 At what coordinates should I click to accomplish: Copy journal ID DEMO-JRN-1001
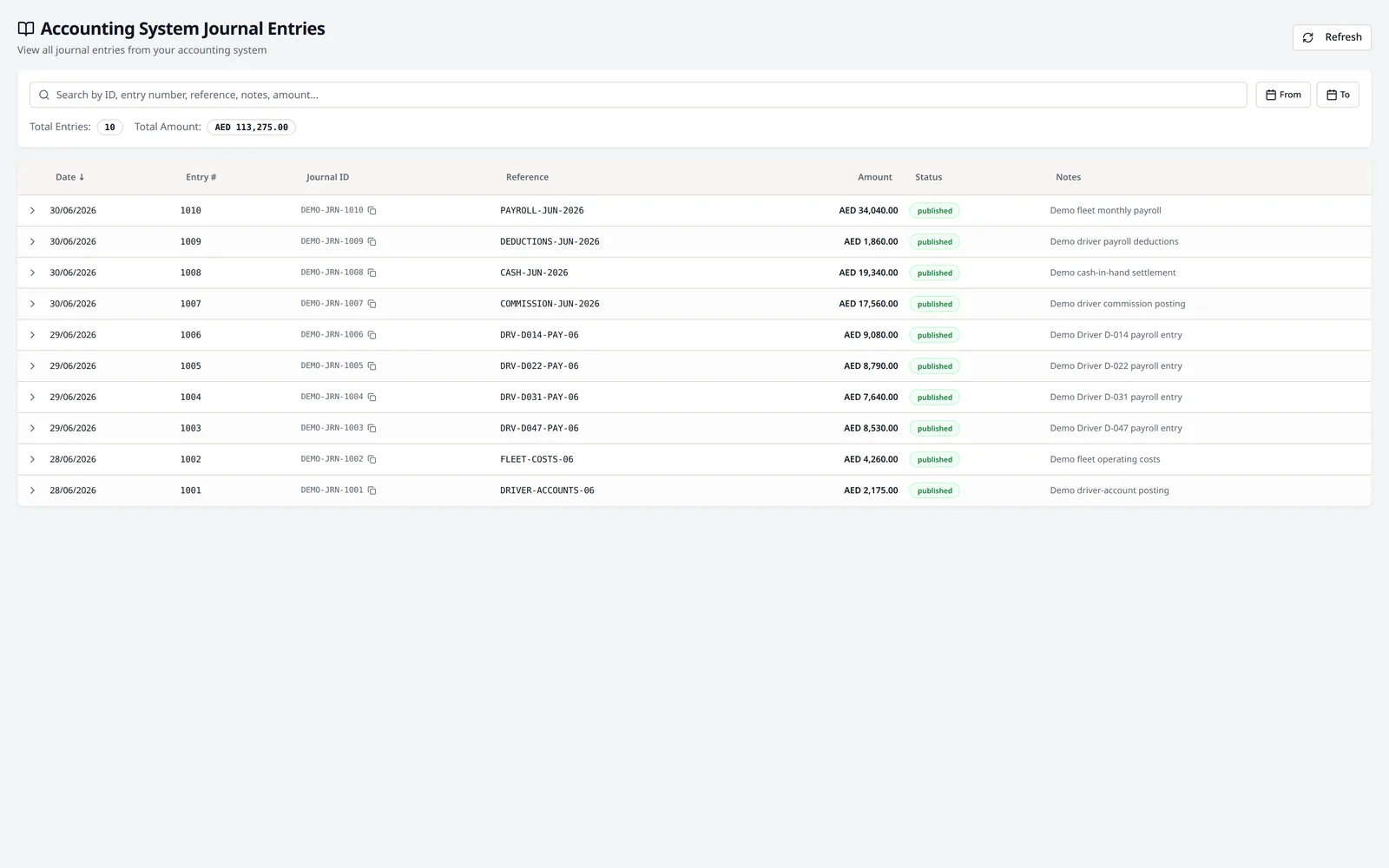(372, 491)
